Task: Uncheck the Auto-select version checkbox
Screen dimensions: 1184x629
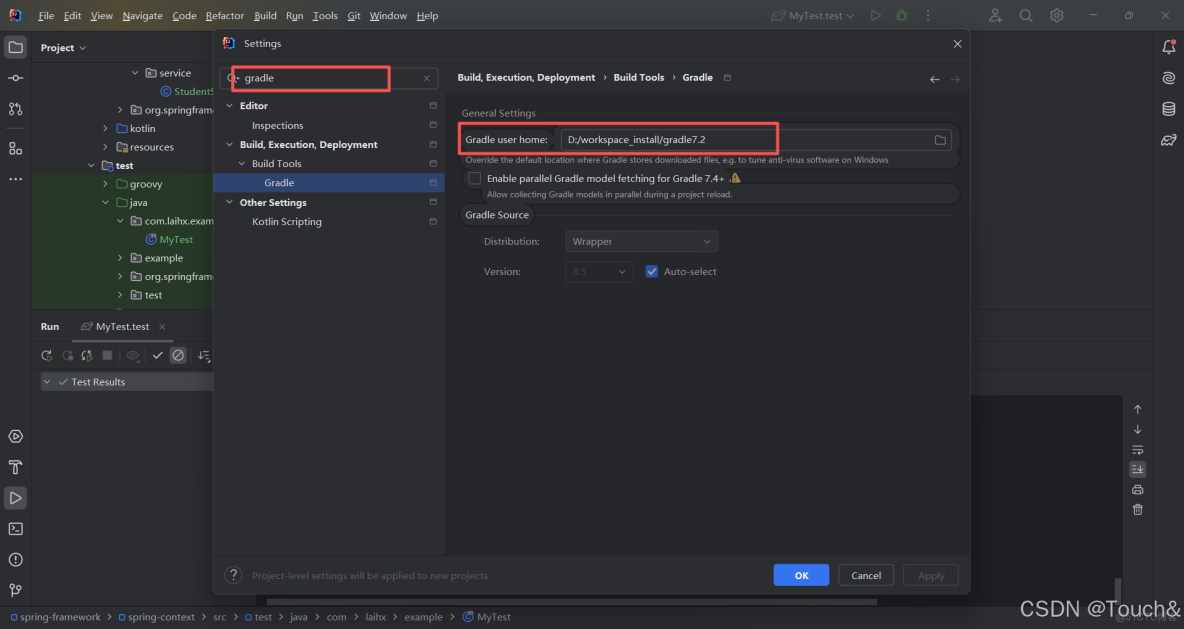Action: pyautogui.click(x=651, y=271)
